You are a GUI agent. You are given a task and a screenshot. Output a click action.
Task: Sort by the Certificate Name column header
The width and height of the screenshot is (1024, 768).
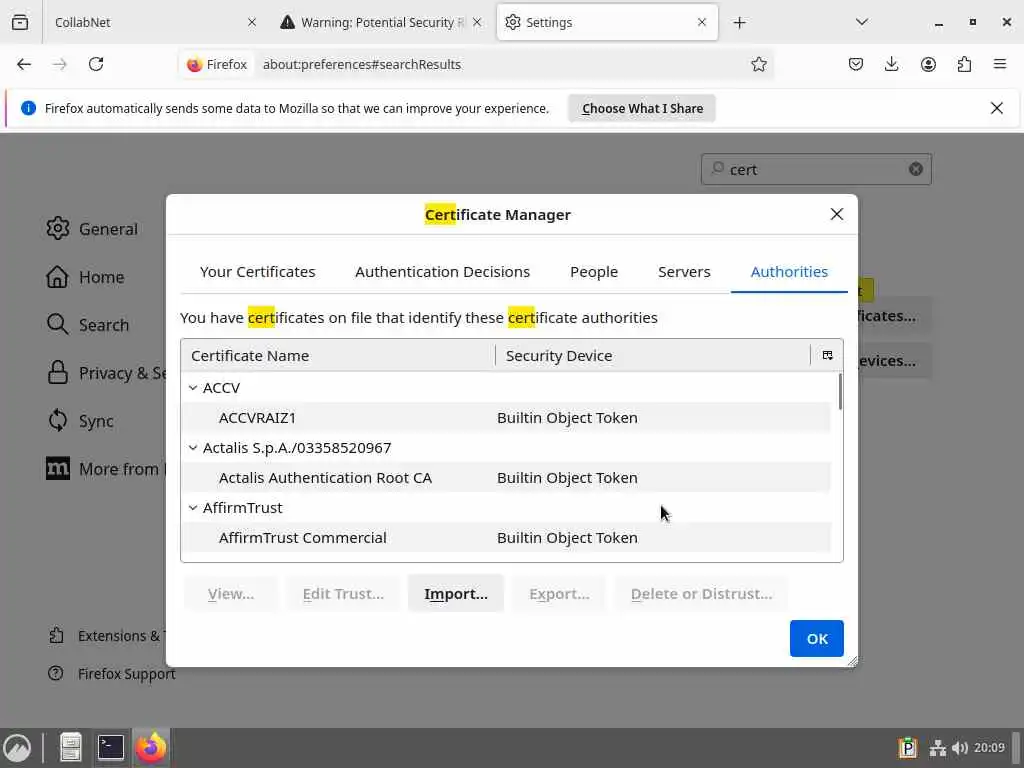(x=338, y=355)
